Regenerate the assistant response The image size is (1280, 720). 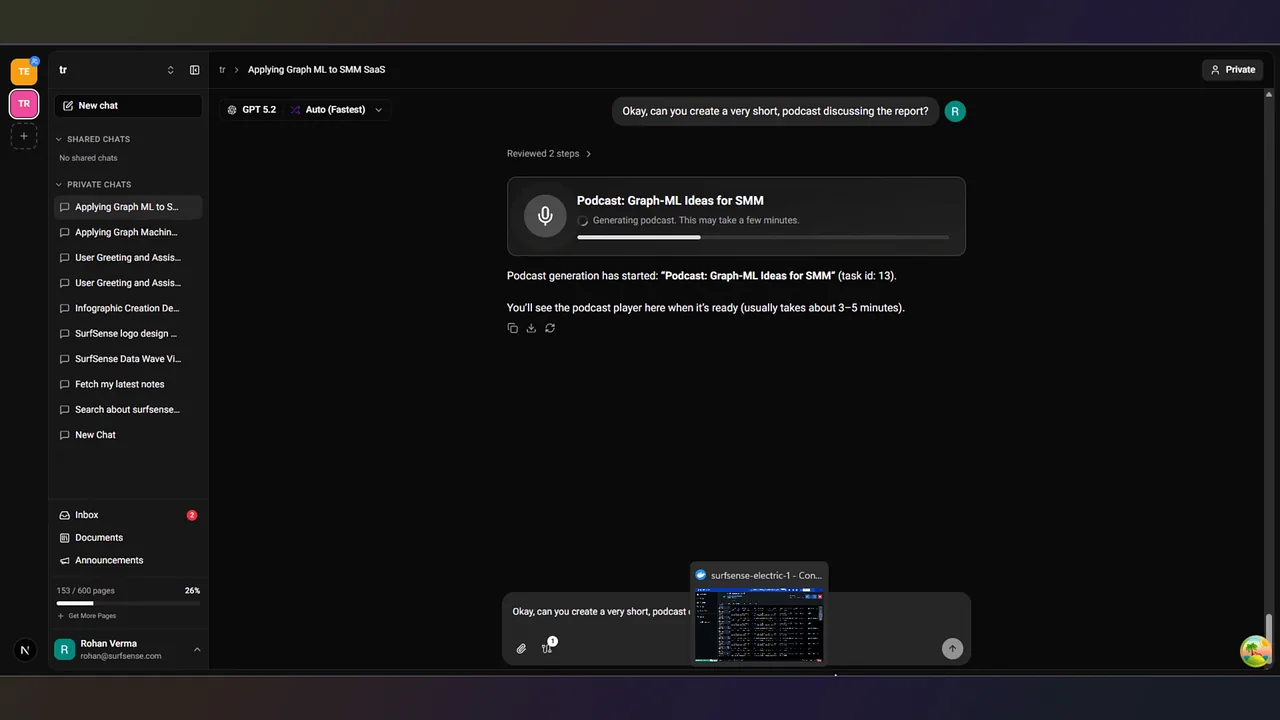pyautogui.click(x=550, y=328)
